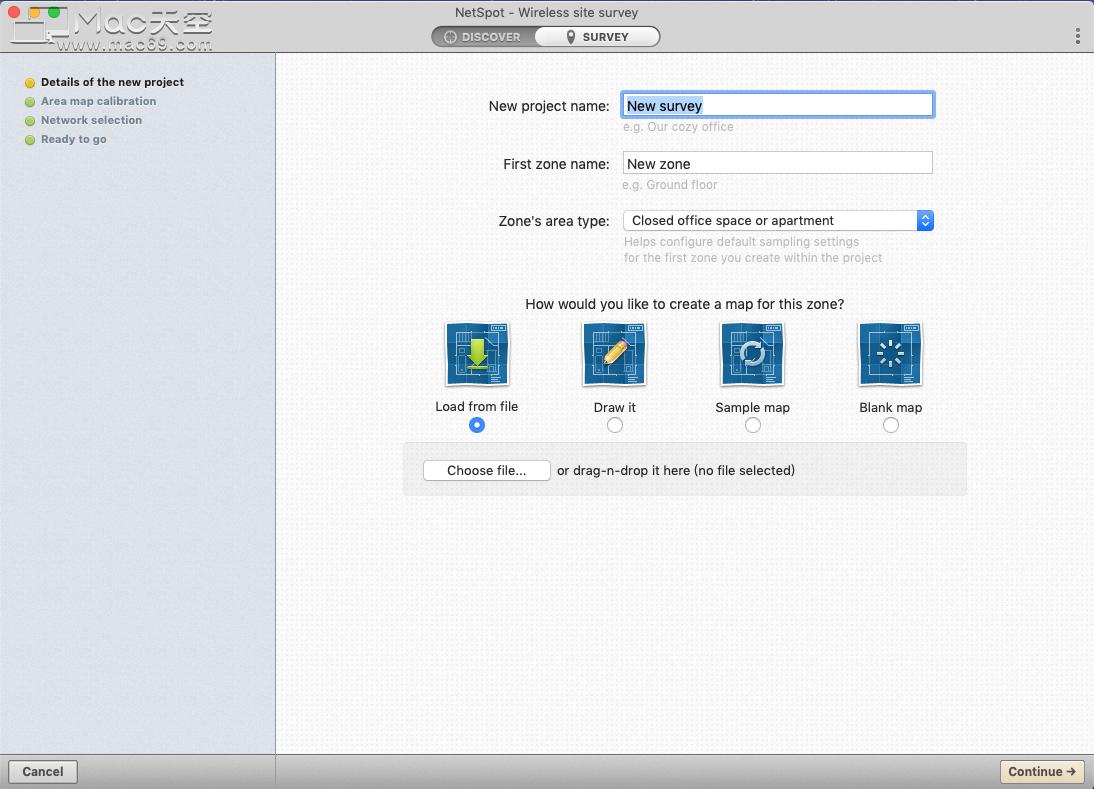
Task: Select the Load from file map icon
Action: 477,354
